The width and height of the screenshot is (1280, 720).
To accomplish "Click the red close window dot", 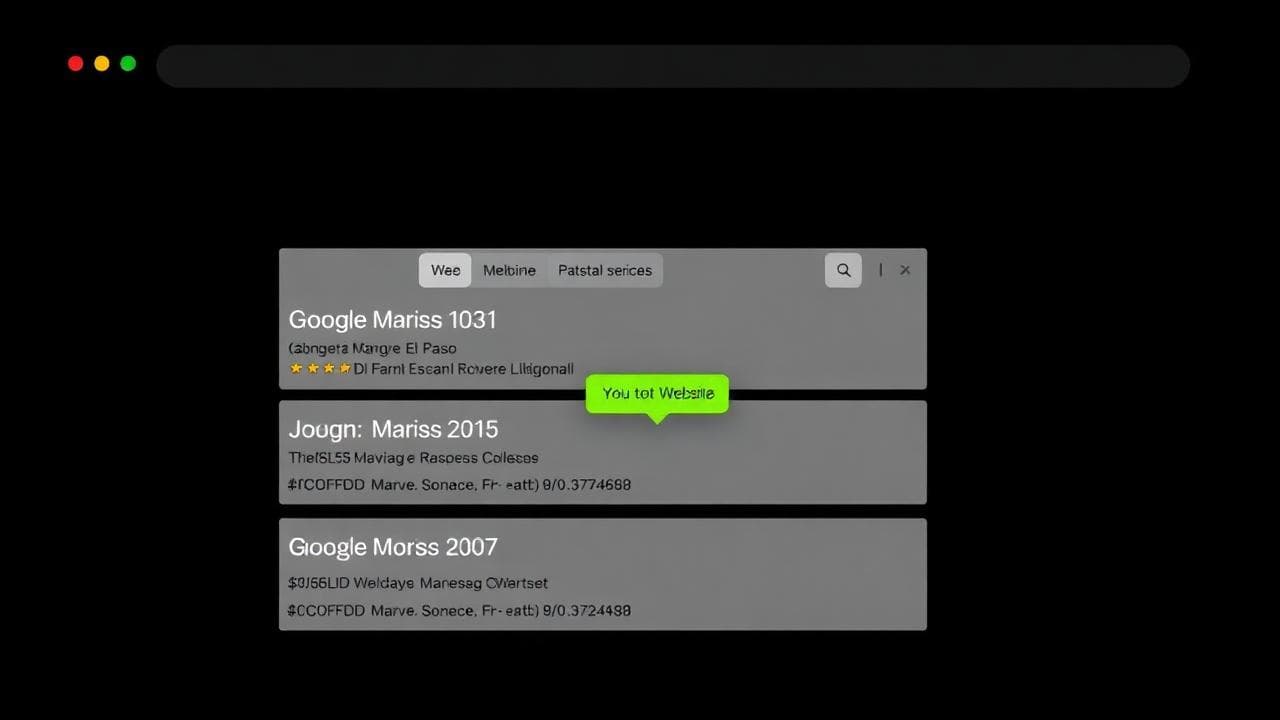I will [75, 64].
